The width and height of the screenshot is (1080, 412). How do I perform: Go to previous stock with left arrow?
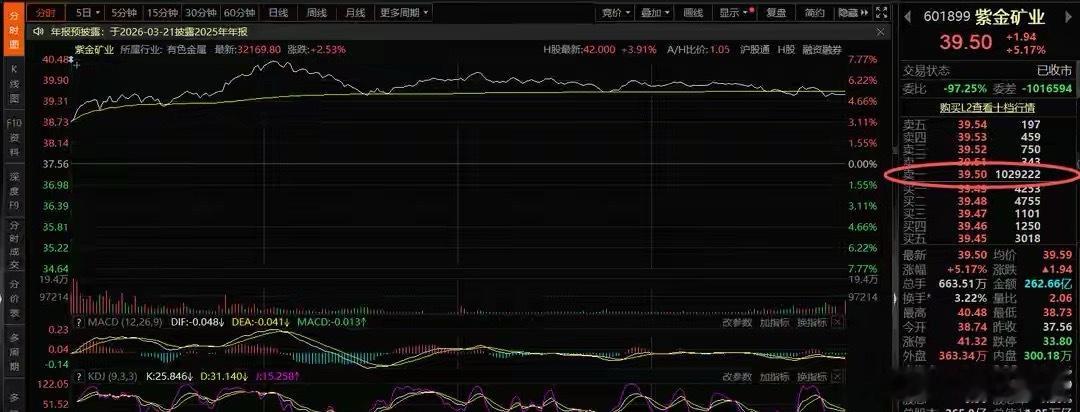(908, 15)
